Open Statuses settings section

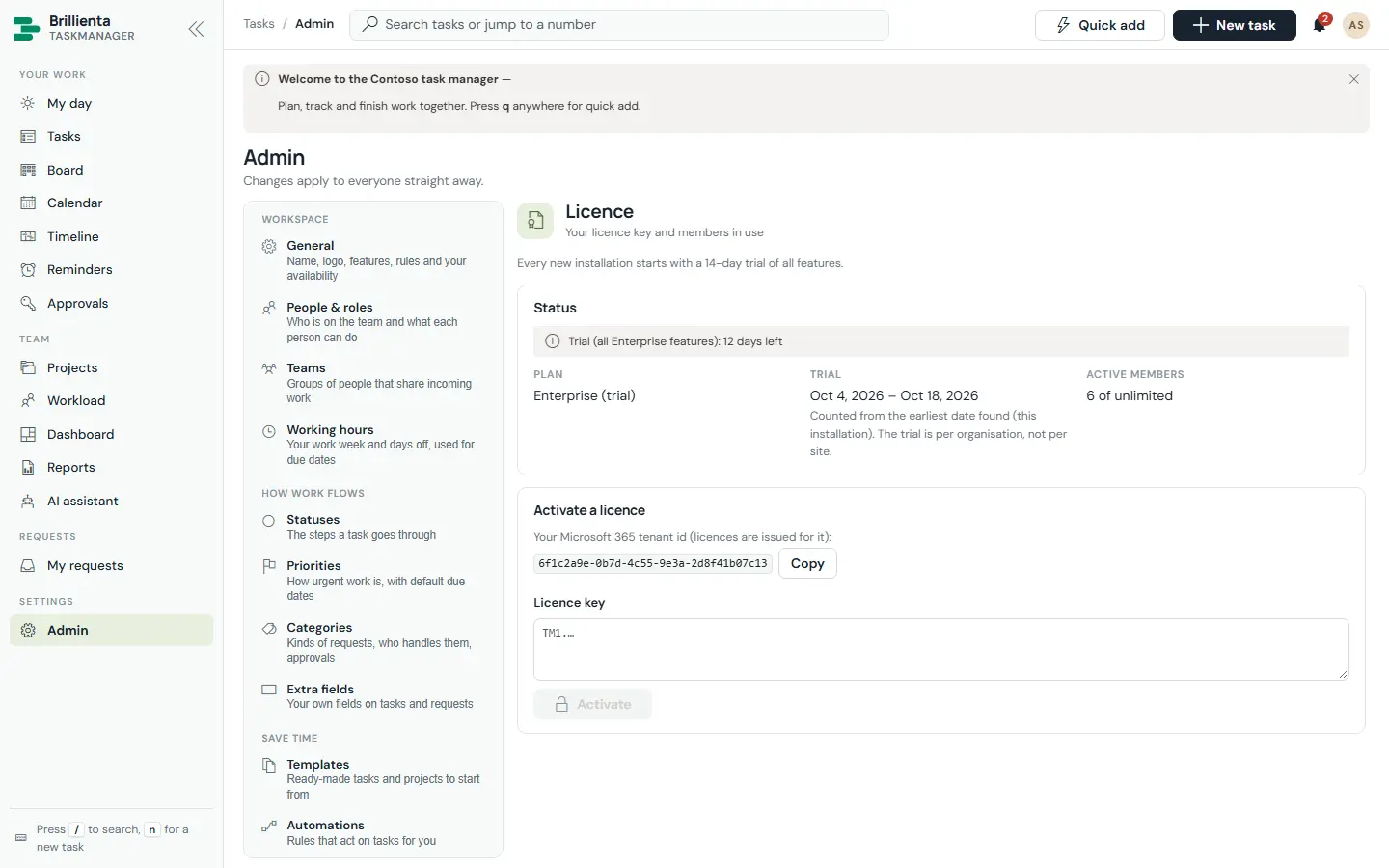(373, 527)
